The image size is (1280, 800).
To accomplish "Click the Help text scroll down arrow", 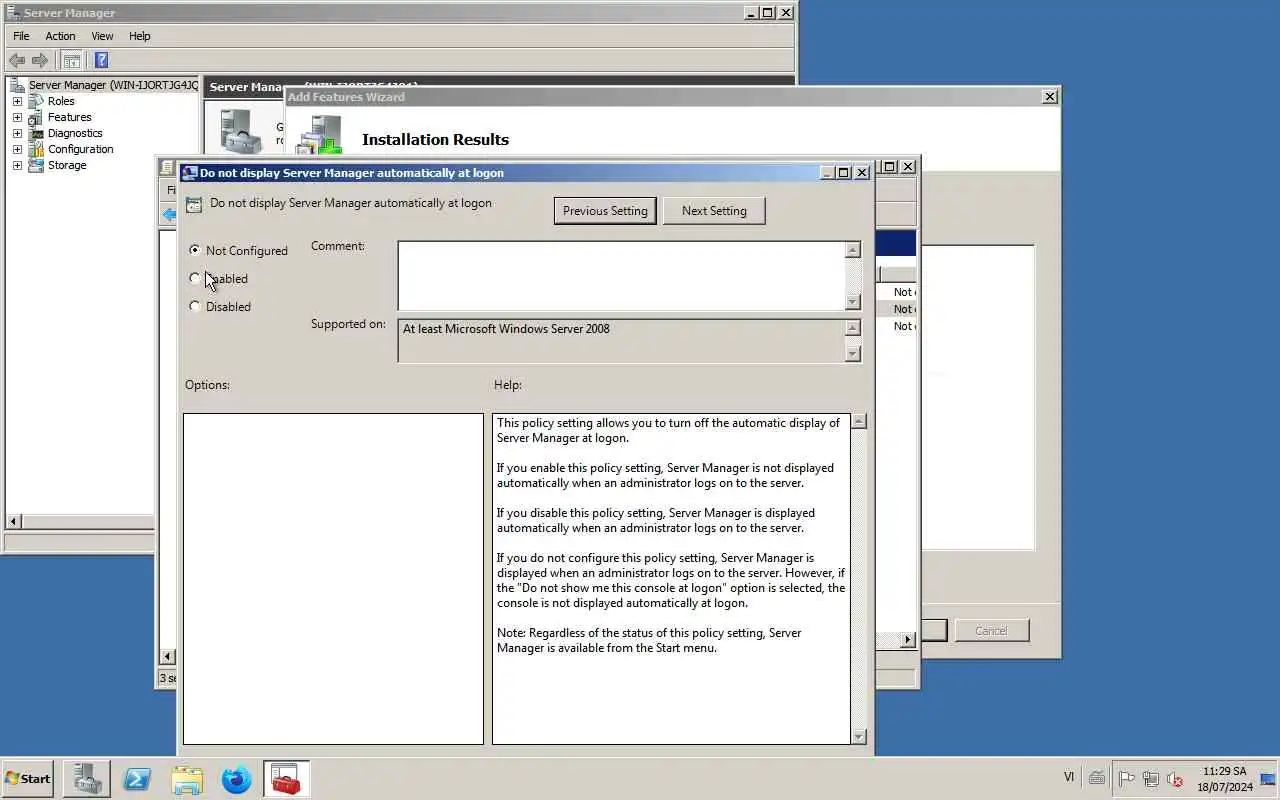I will 858,736.
